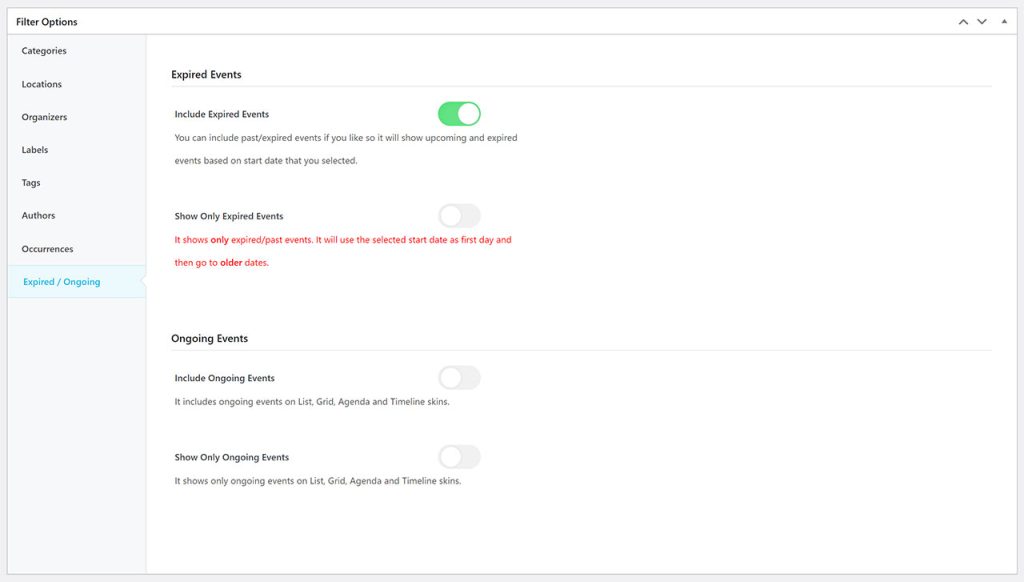1024x582 pixels.
Task: Click the Show Only Ongoing Events label
Action: [x=231, y=456]
